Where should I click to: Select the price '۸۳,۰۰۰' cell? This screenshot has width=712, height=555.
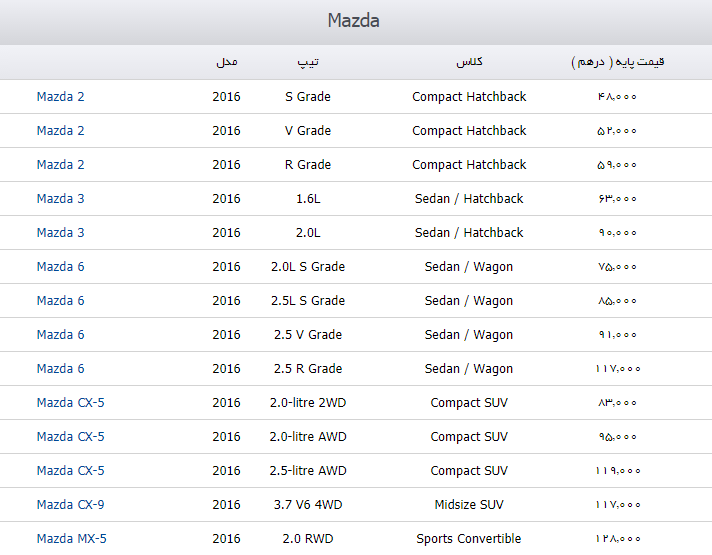pos(618,403)
